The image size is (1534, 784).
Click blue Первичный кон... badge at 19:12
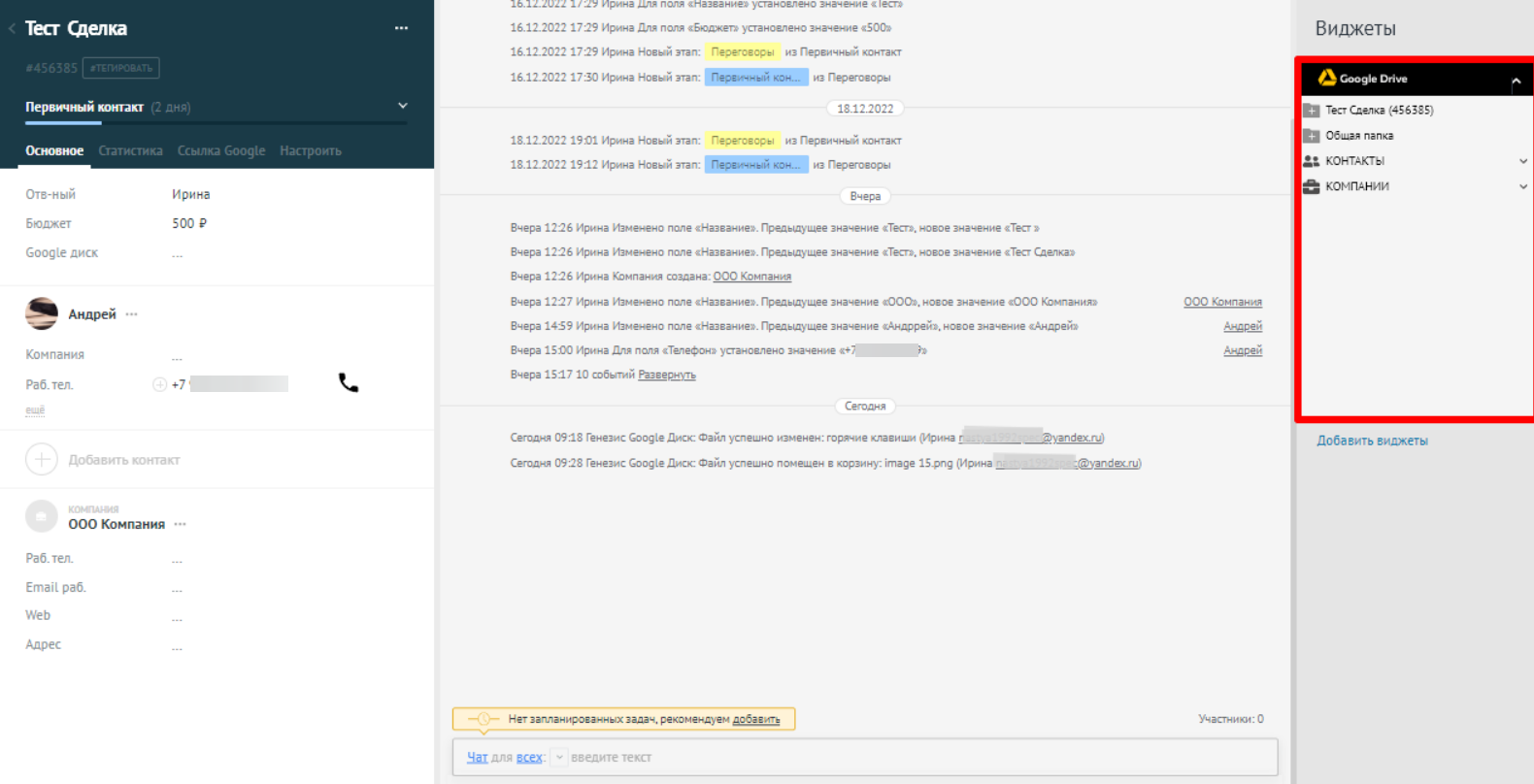tap(756, 165)
